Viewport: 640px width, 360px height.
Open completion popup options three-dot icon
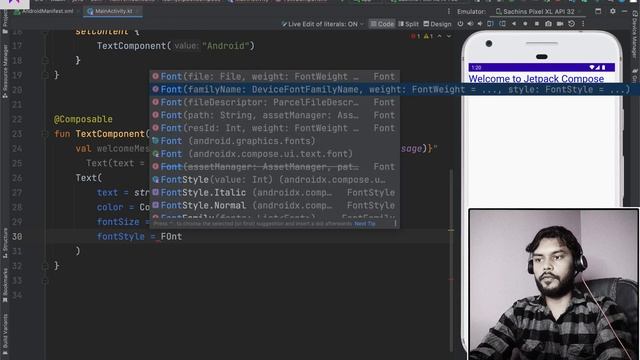pos(395,224)
